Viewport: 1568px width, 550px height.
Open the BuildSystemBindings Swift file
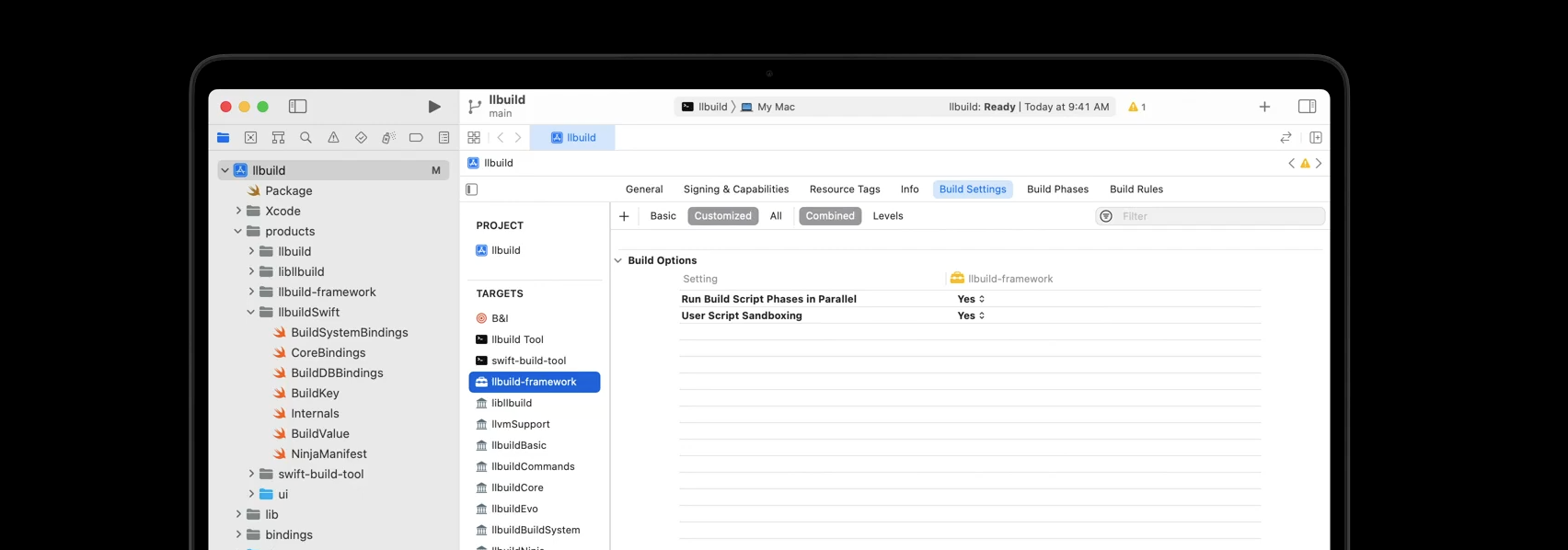pyautogui.click(x=340, y=333)
